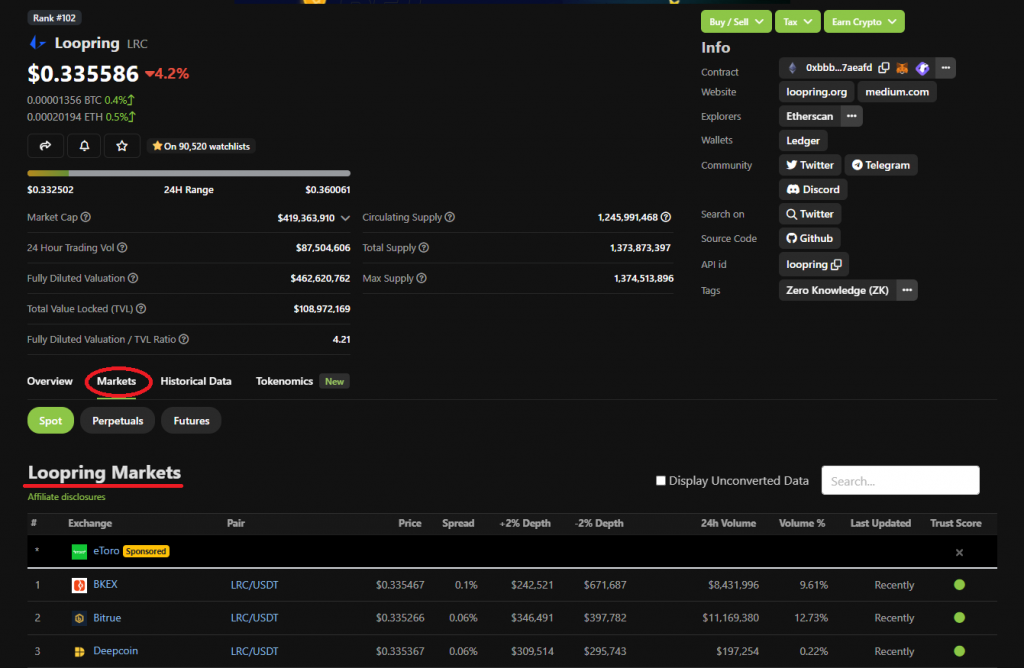The height and width of the screenshot is (668, 1024).
Task: Enable Display Unconverted Data checkbox
Action: [x=661, y=481]
